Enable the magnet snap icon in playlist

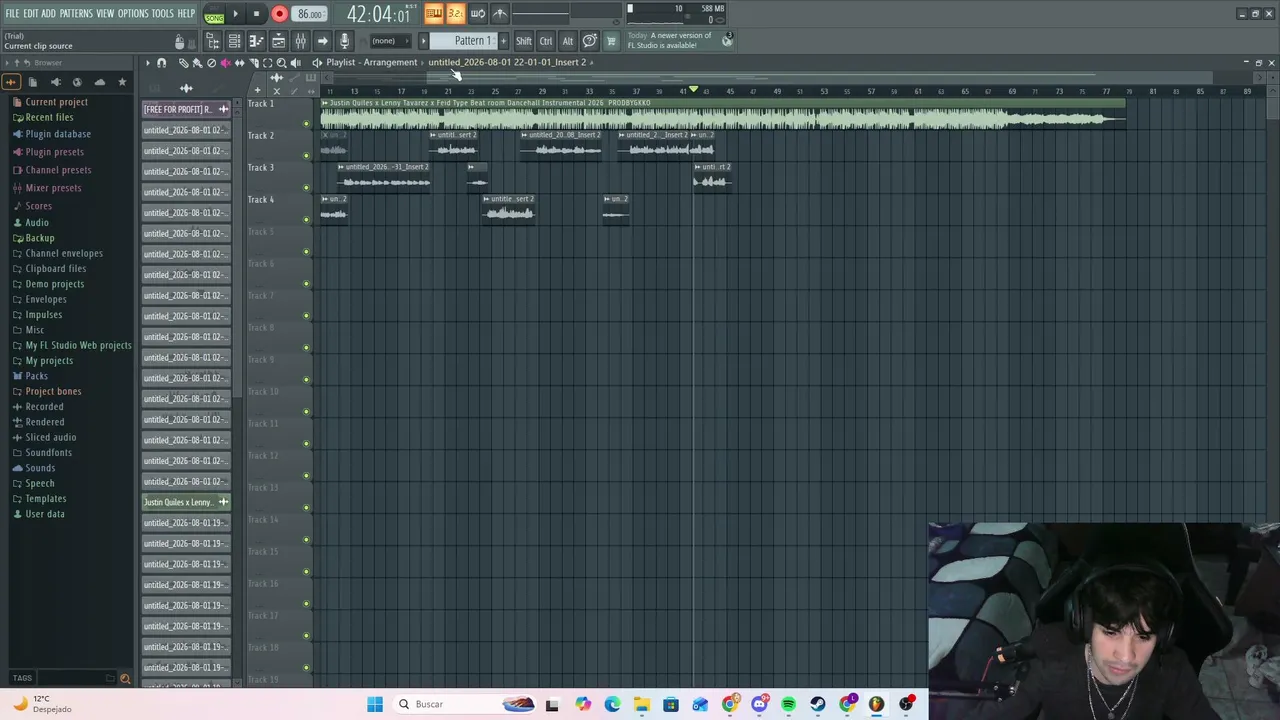(x=161, y=62)
